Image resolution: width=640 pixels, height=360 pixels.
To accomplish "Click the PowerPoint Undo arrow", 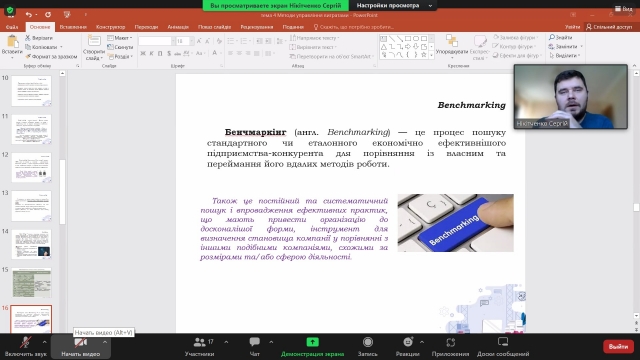I will 29,15.
